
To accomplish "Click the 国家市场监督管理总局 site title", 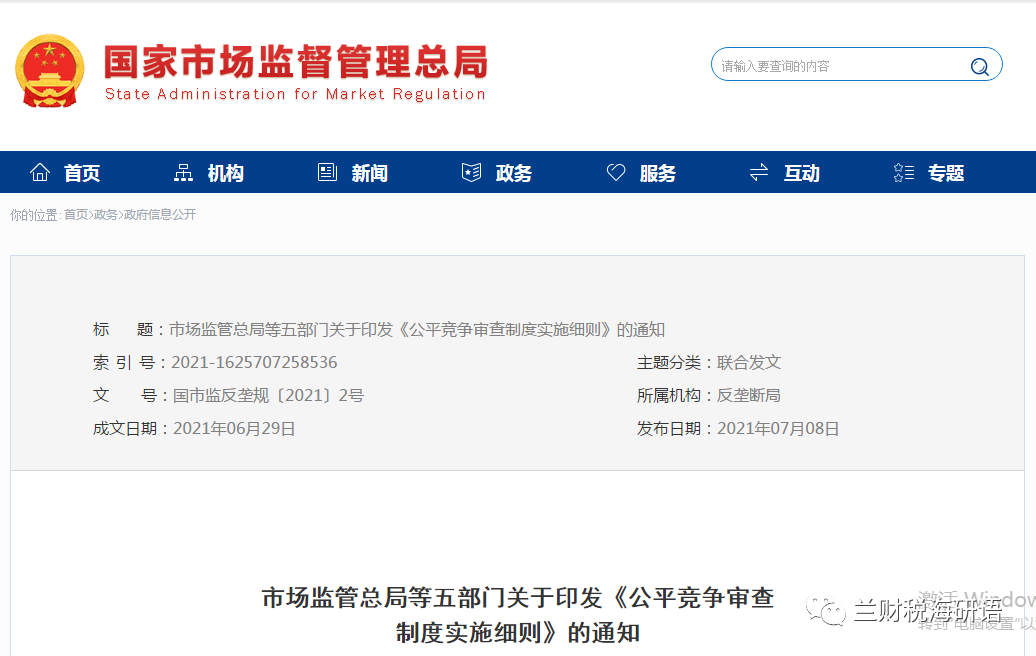I will tap(296, 62).
